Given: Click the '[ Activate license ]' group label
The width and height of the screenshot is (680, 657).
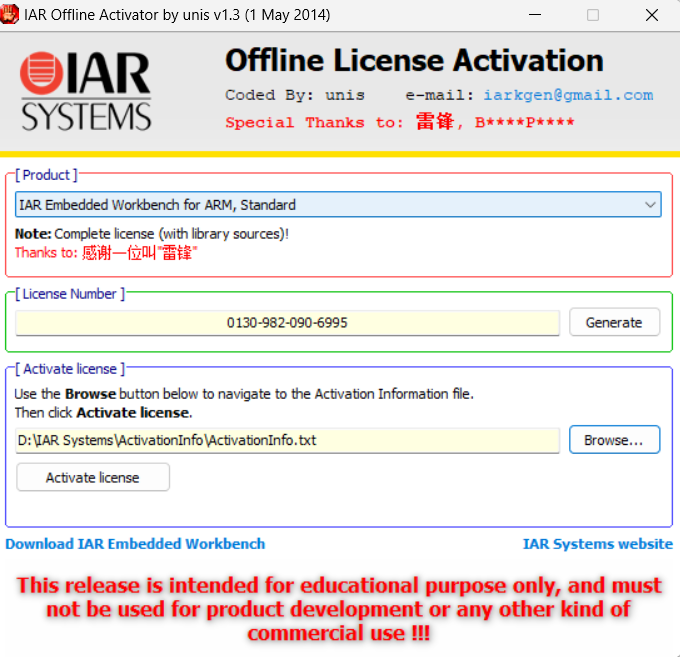Looking at the screenshot, I should [70, 369].
